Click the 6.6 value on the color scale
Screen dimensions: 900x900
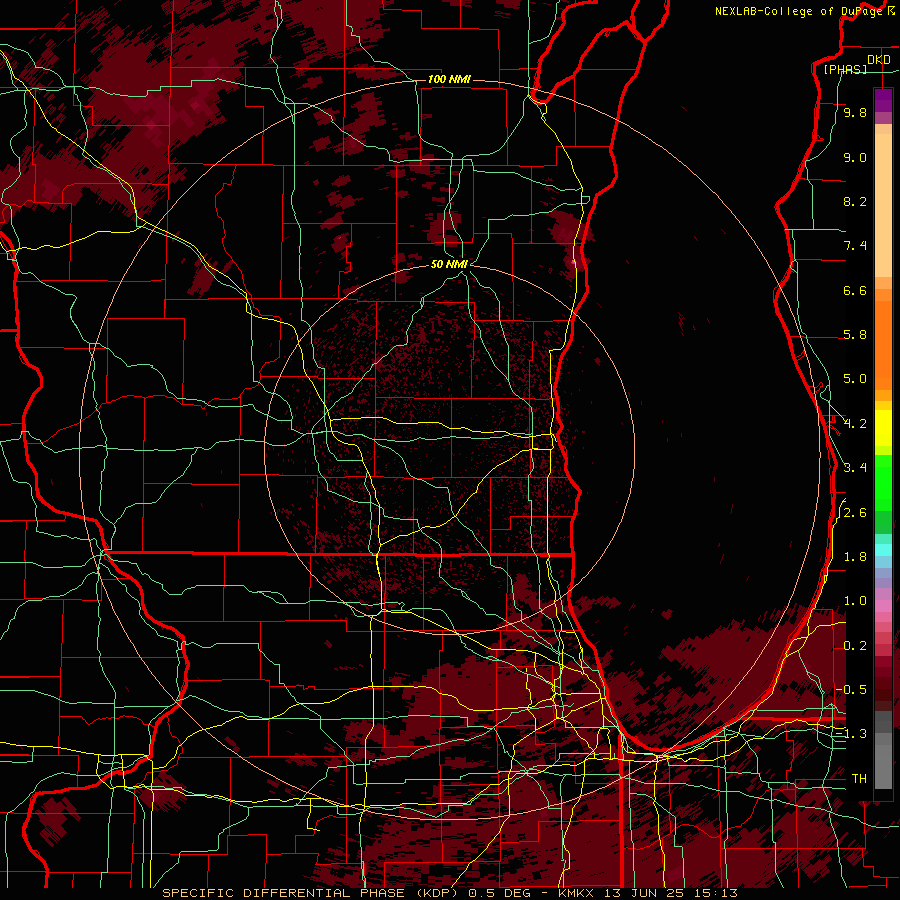pos(855,290)
